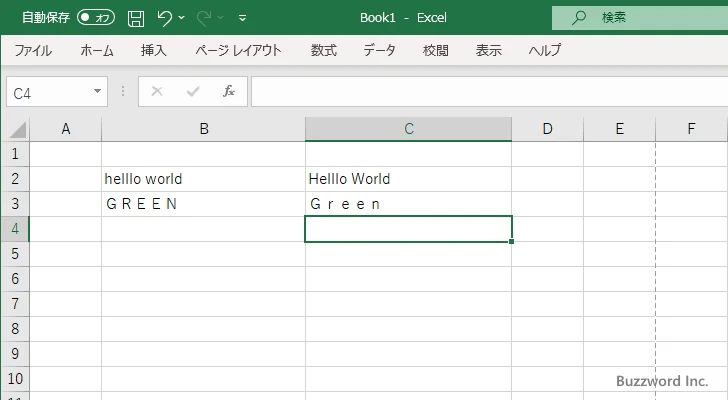Toggle the 自動保存 AutoSave switch
The image size is (728, 400).
pyautogui.click(x=96, y=18)
